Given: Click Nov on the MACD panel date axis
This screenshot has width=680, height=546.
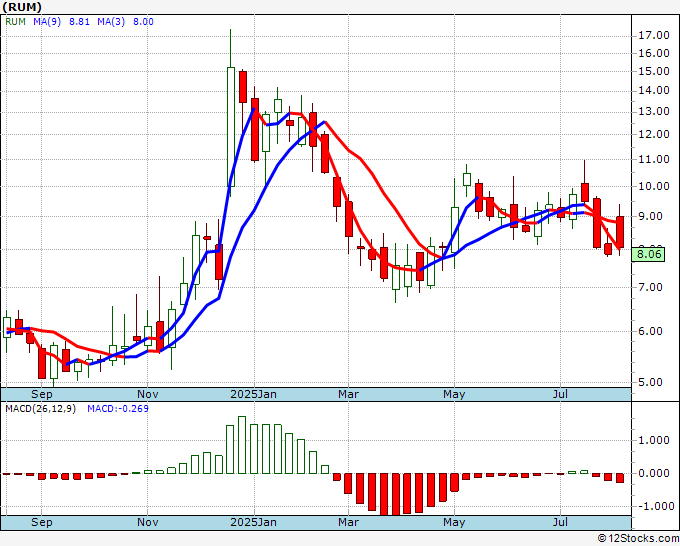Looking at the screenshot, I should [147, 522].
